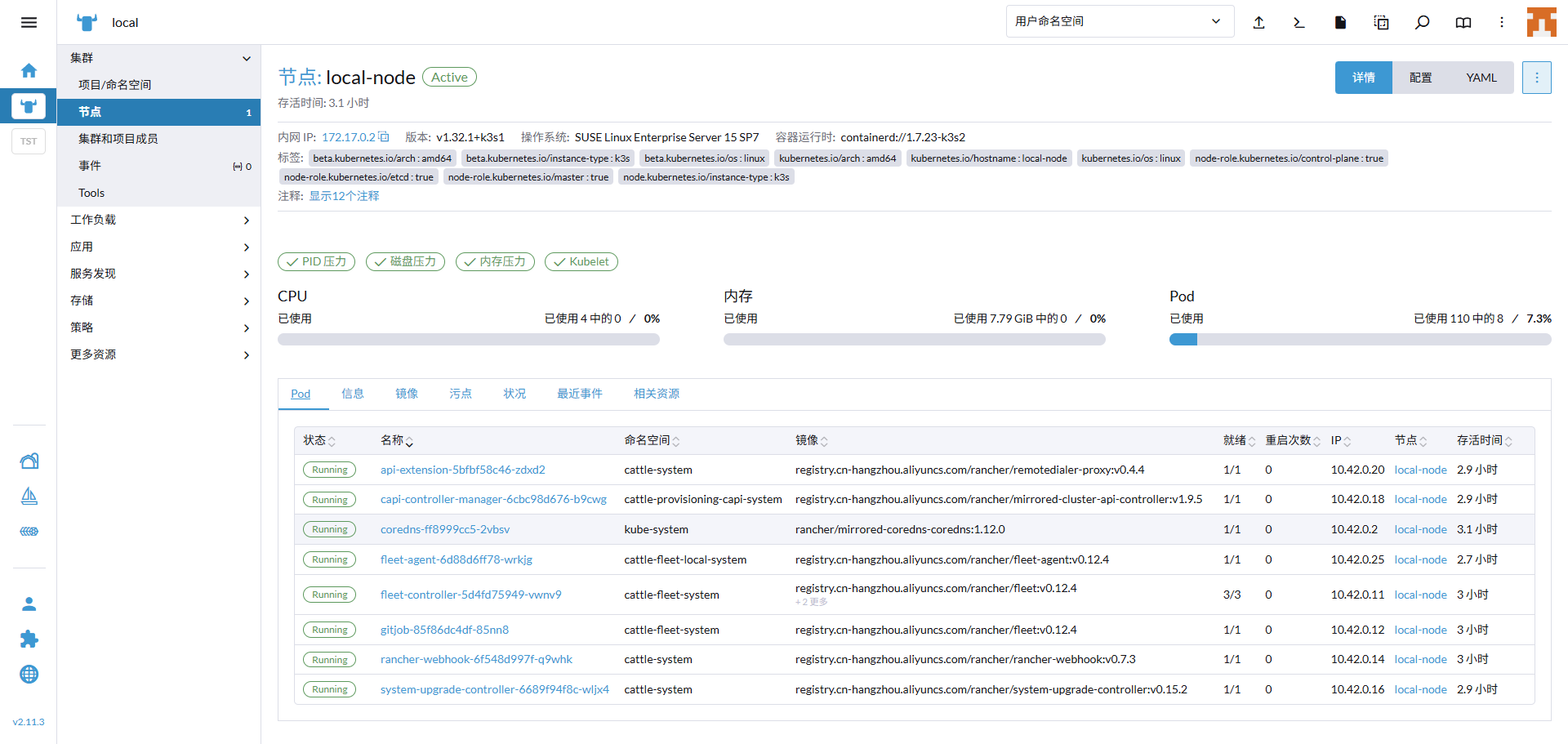Show the 12 annotations link
The height and width of the screenshot is (744, 1568).
344,196
